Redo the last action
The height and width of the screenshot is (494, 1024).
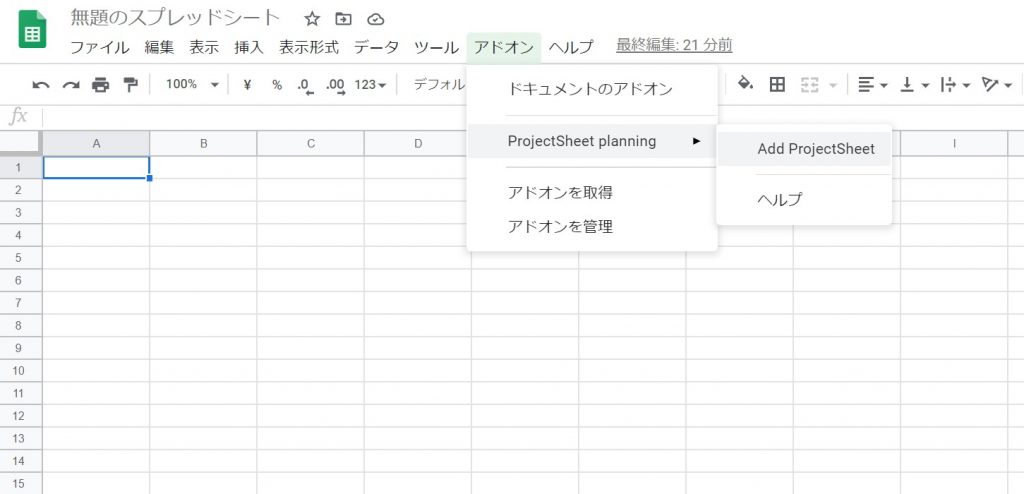[x=71, y=85]
